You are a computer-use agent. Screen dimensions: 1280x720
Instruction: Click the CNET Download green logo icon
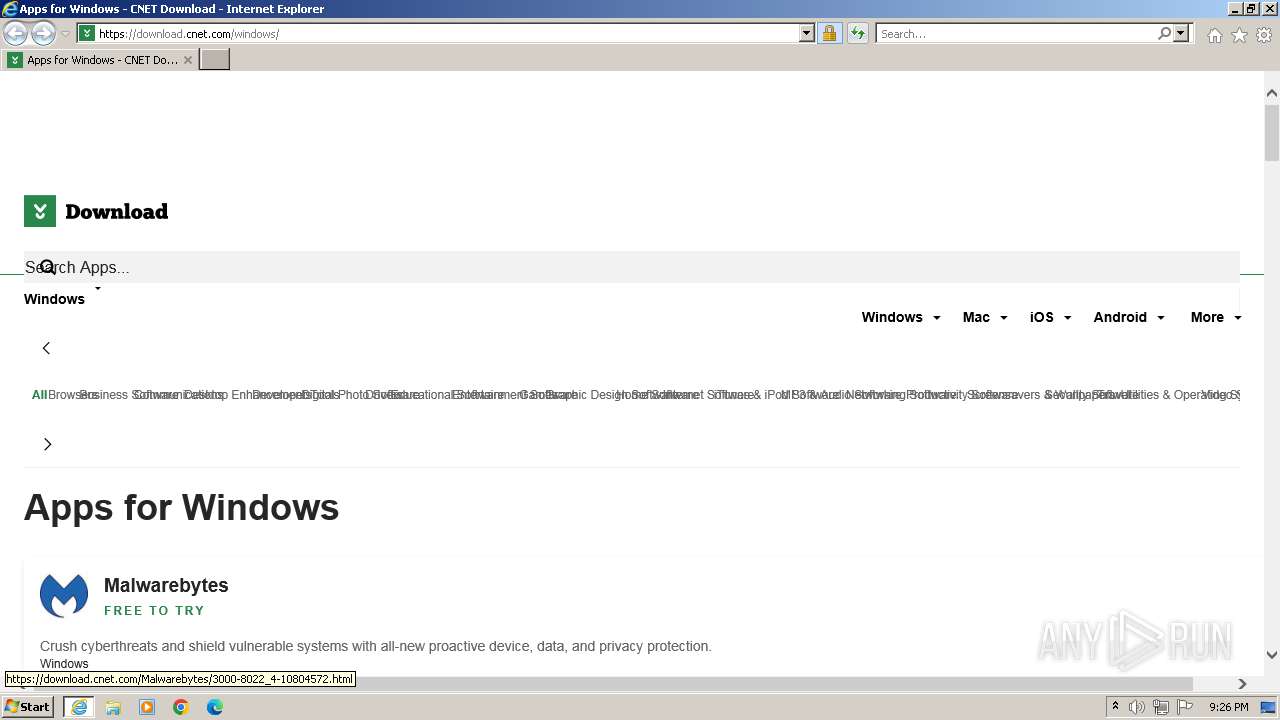click(x=40, y=211)
